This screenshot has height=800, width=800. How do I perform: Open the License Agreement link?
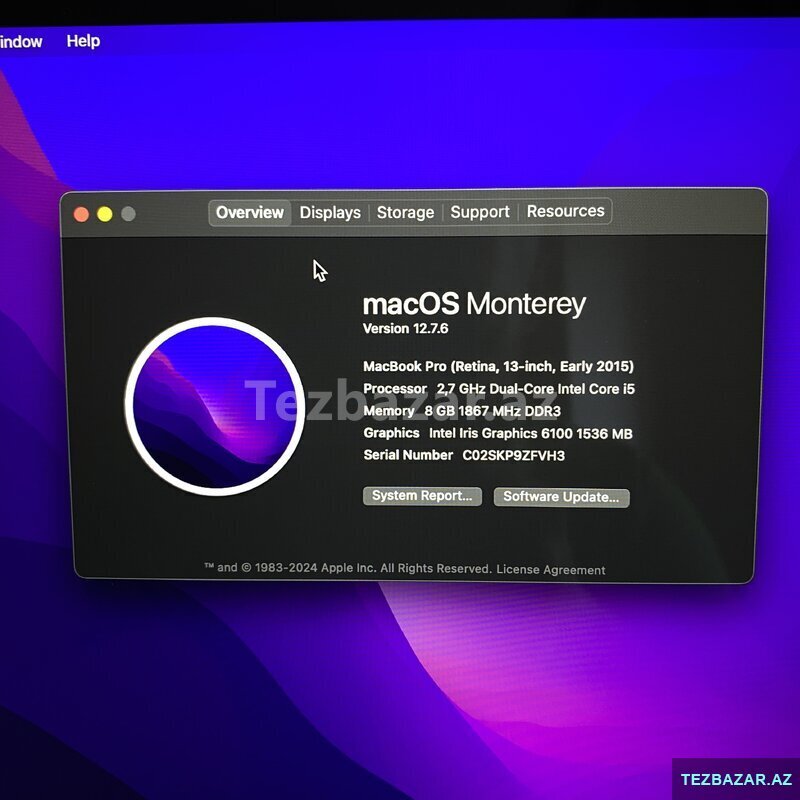tap(551, 570)
